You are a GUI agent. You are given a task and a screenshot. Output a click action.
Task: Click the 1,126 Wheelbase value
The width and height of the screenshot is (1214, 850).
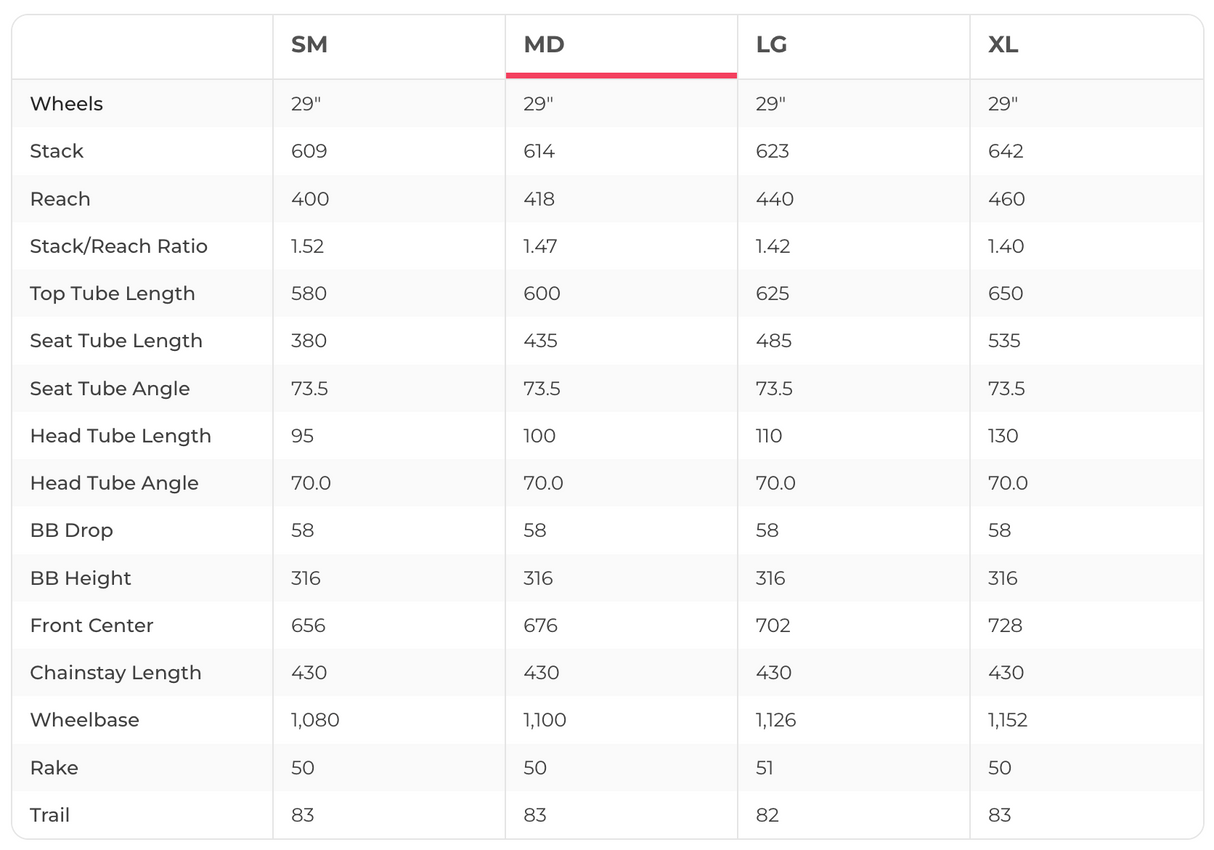(776, 720)
